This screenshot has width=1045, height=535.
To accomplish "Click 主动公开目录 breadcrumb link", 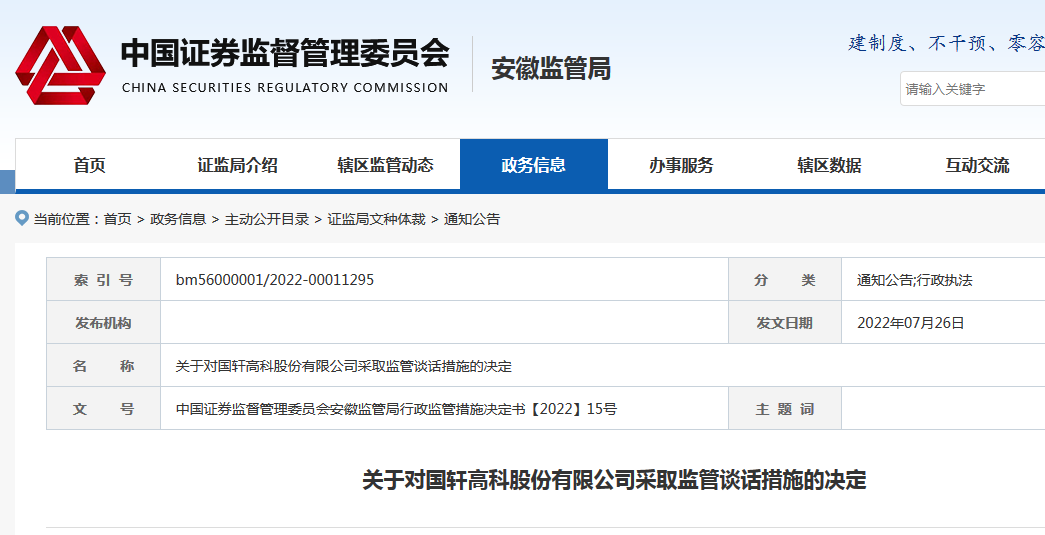I will (x=267, y=219).
